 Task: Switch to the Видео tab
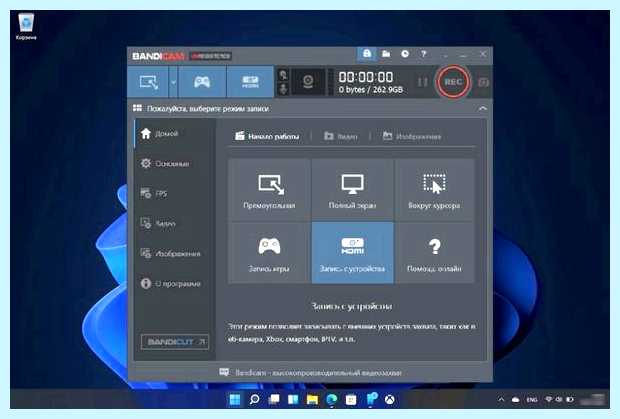[340, 136]
